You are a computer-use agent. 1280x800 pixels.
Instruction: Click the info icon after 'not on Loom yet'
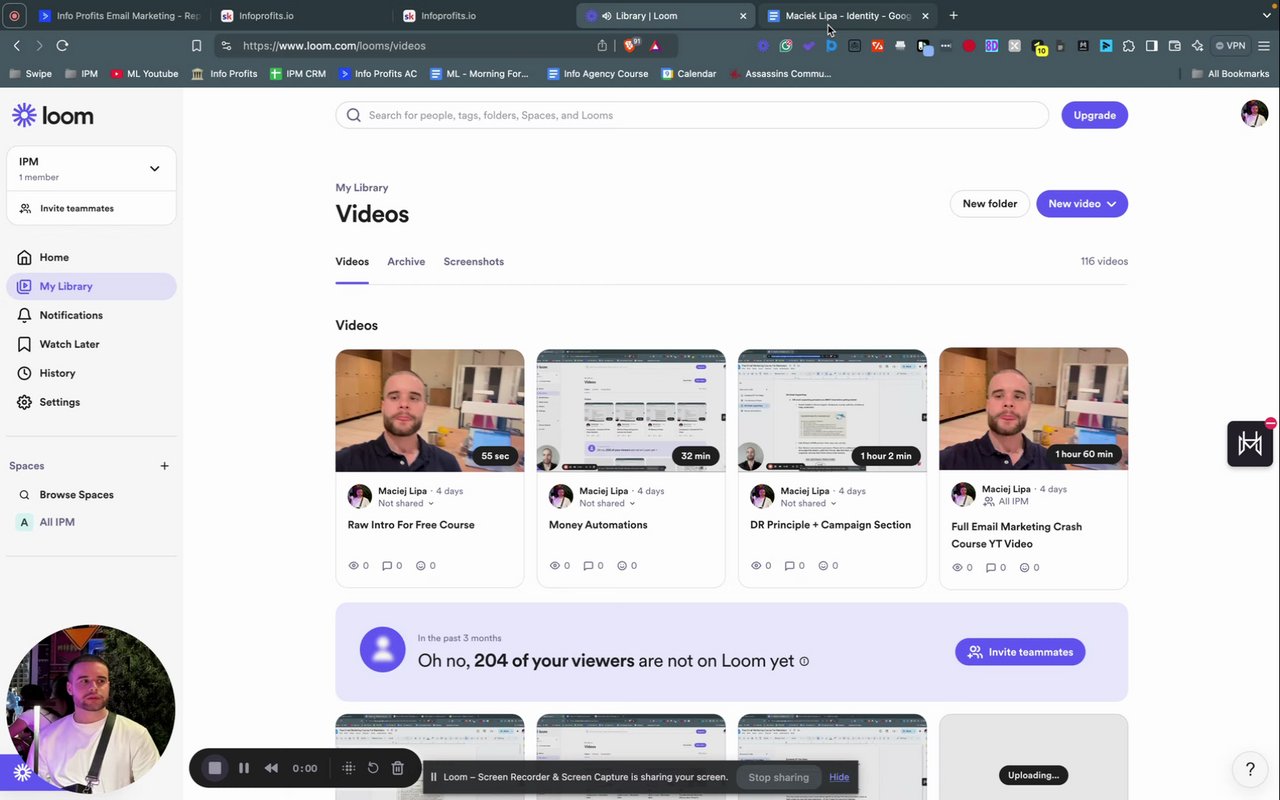(x=804, y=661)
